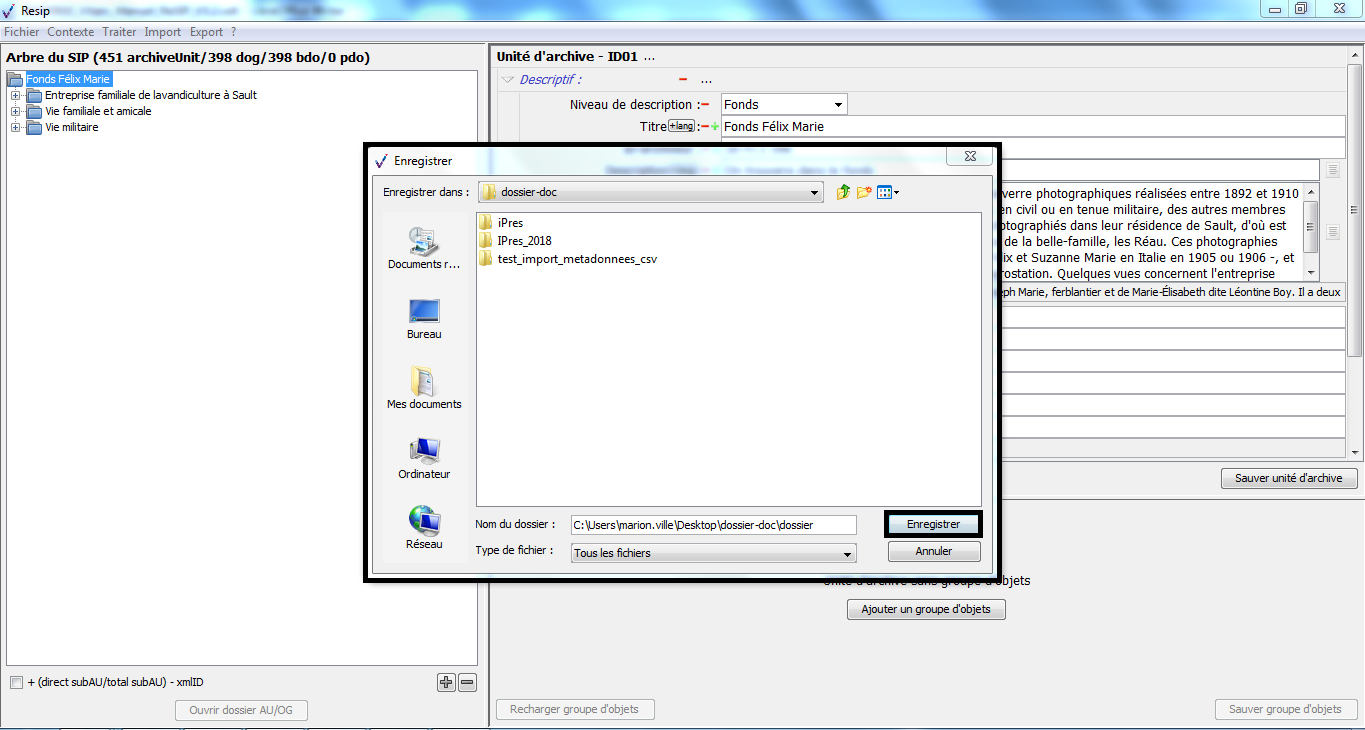1365x730 pixels.
Task: Select Ordinateur in the places sidebar
Action: [x=424, y=458]
